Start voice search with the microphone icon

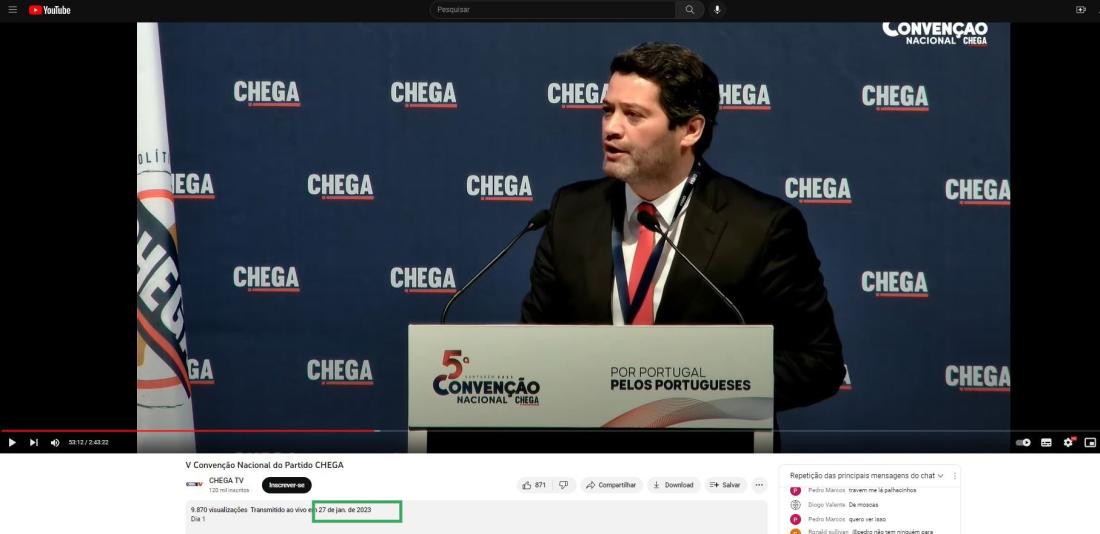(x=717, y=10)
